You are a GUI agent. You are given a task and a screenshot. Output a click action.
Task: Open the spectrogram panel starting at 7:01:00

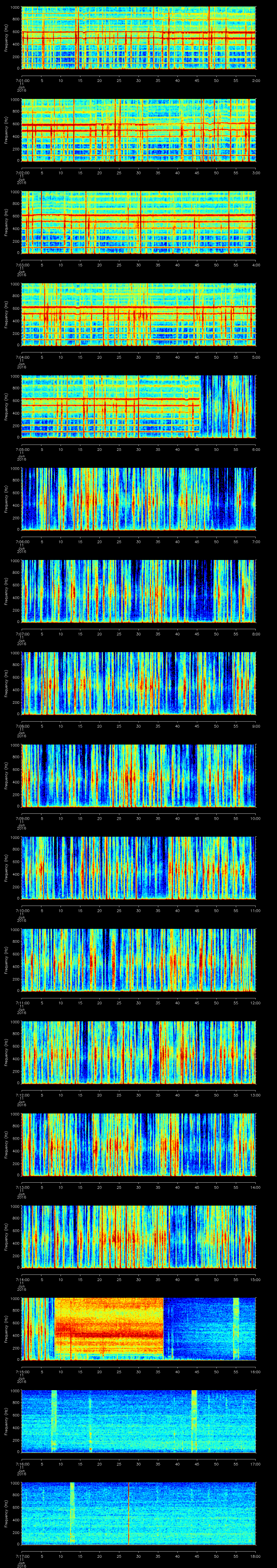(x=139, y=38)
